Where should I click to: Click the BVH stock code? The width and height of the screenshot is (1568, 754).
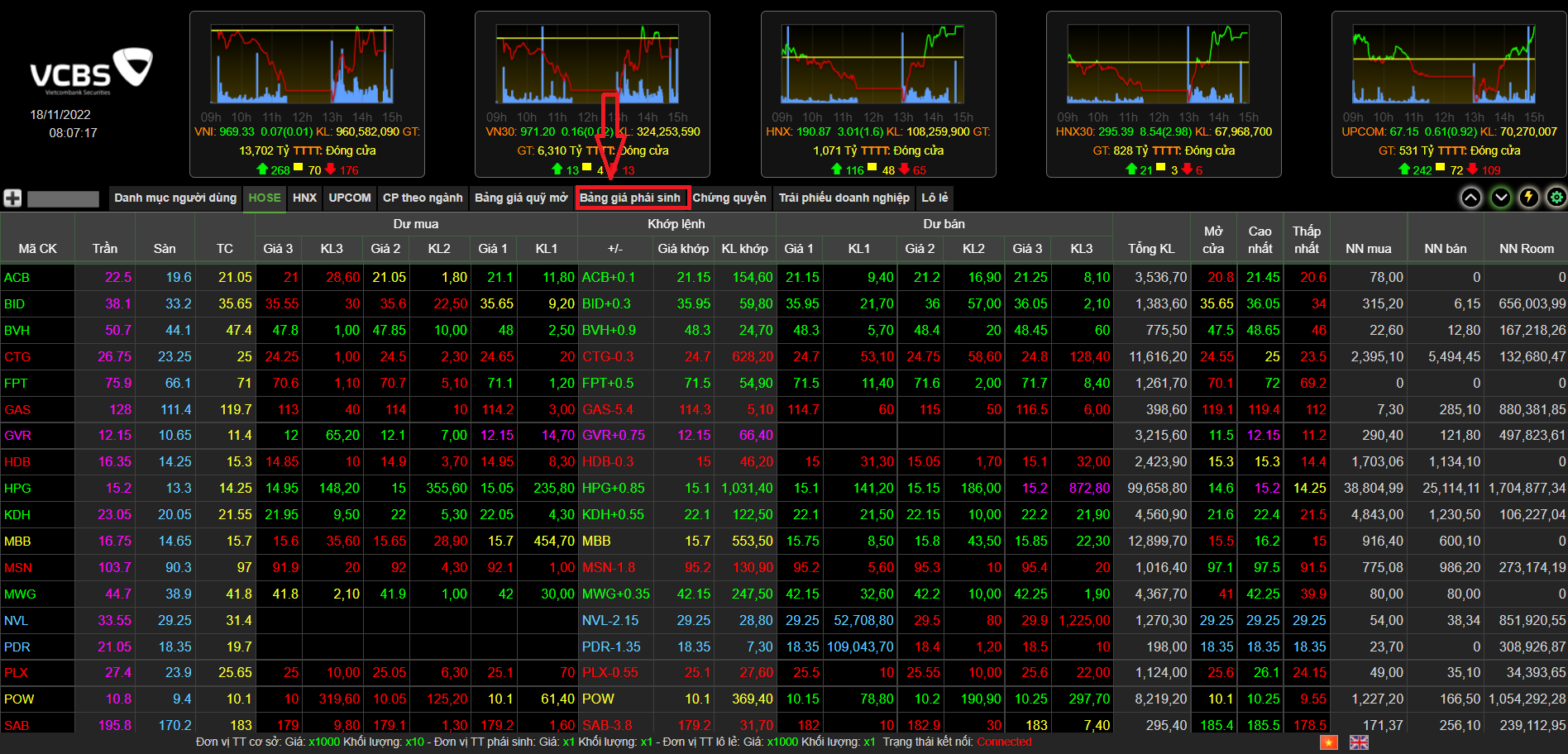[17, 331]
